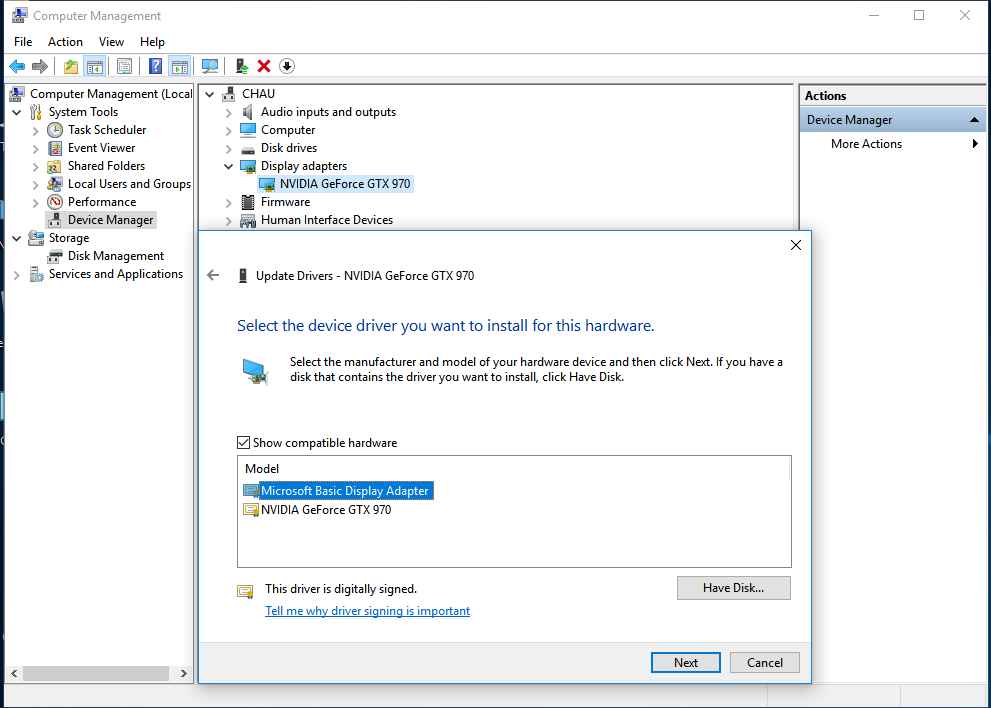
Task: Select NVIDIA GeForce GTX 970 in Model list
Action: (326, 510)
